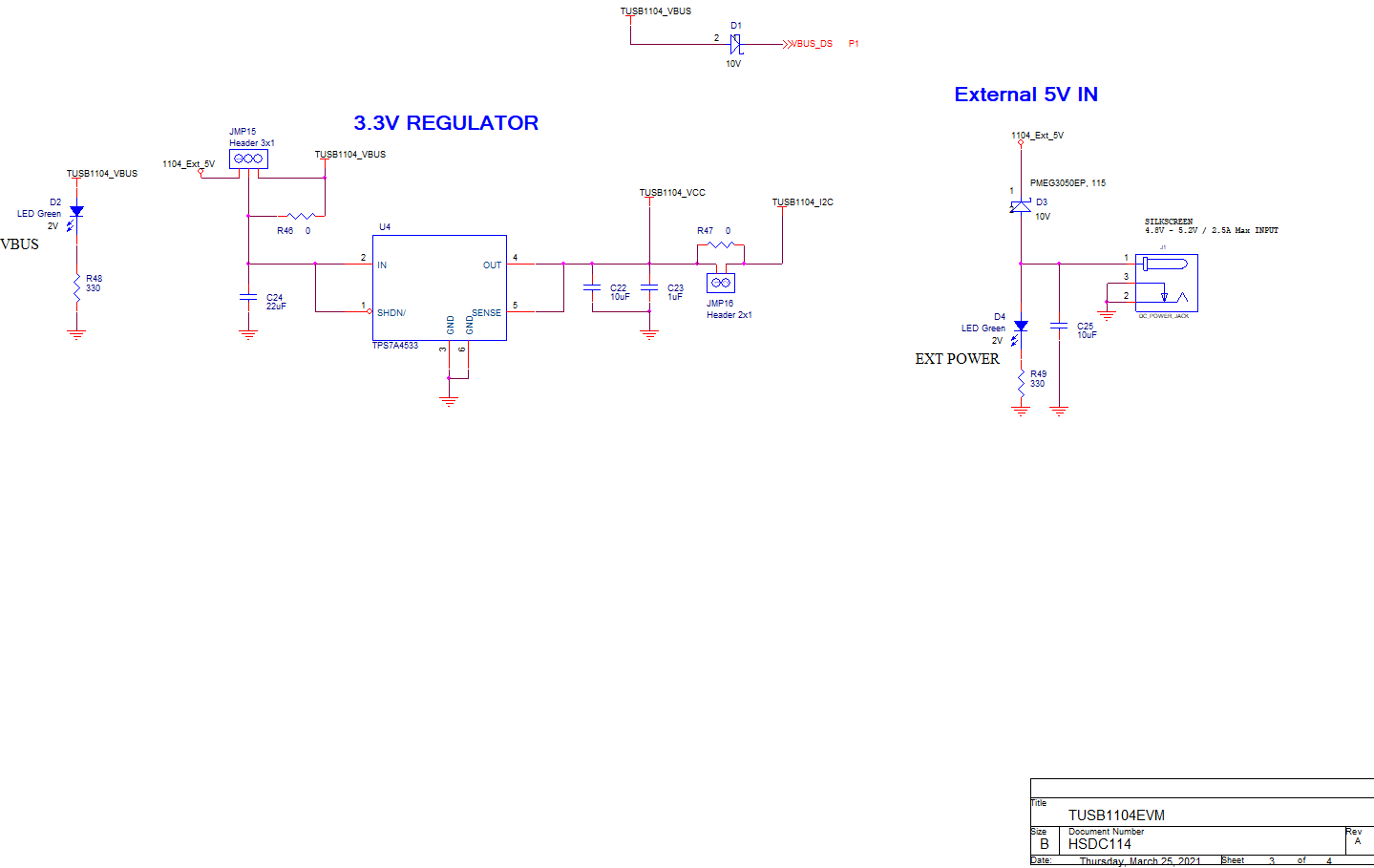Image resolution: width=1374 pixels, height=868 pixels.
Task: Select the ground symbol below C22
Action: pyautogui.click(x=649, y=331)
